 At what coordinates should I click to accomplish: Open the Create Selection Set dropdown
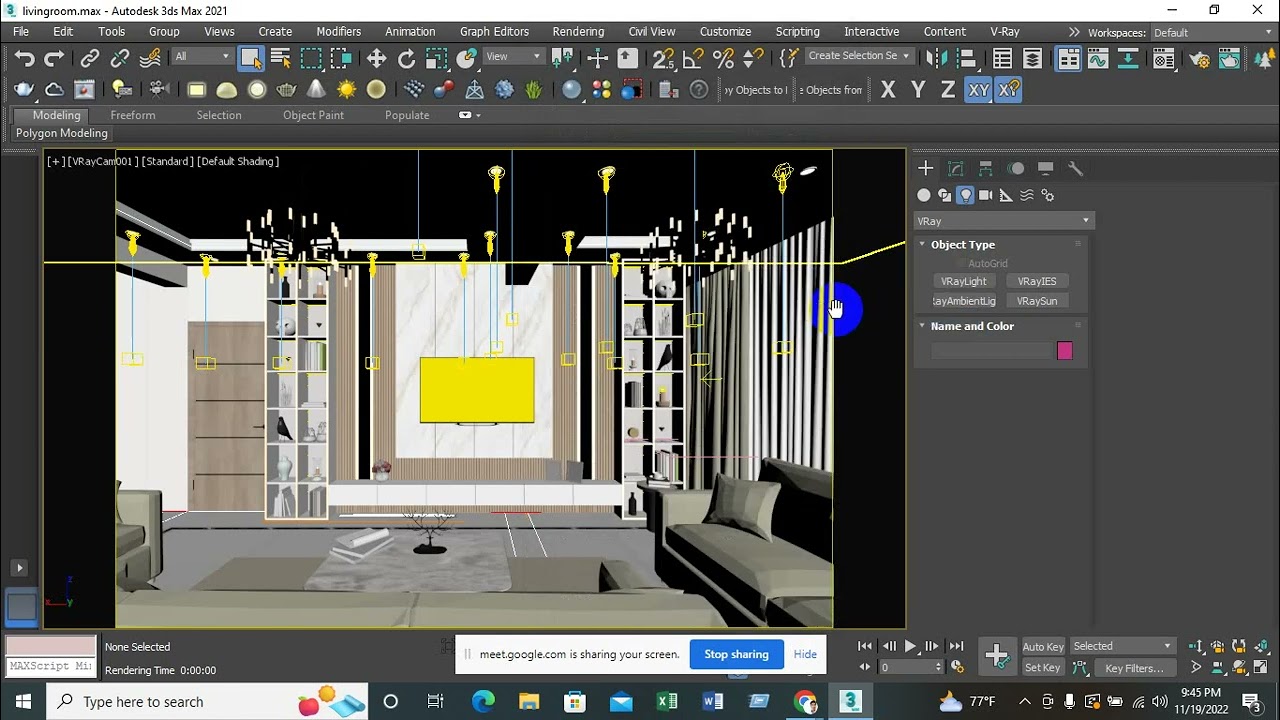click(x=858, y=56)
